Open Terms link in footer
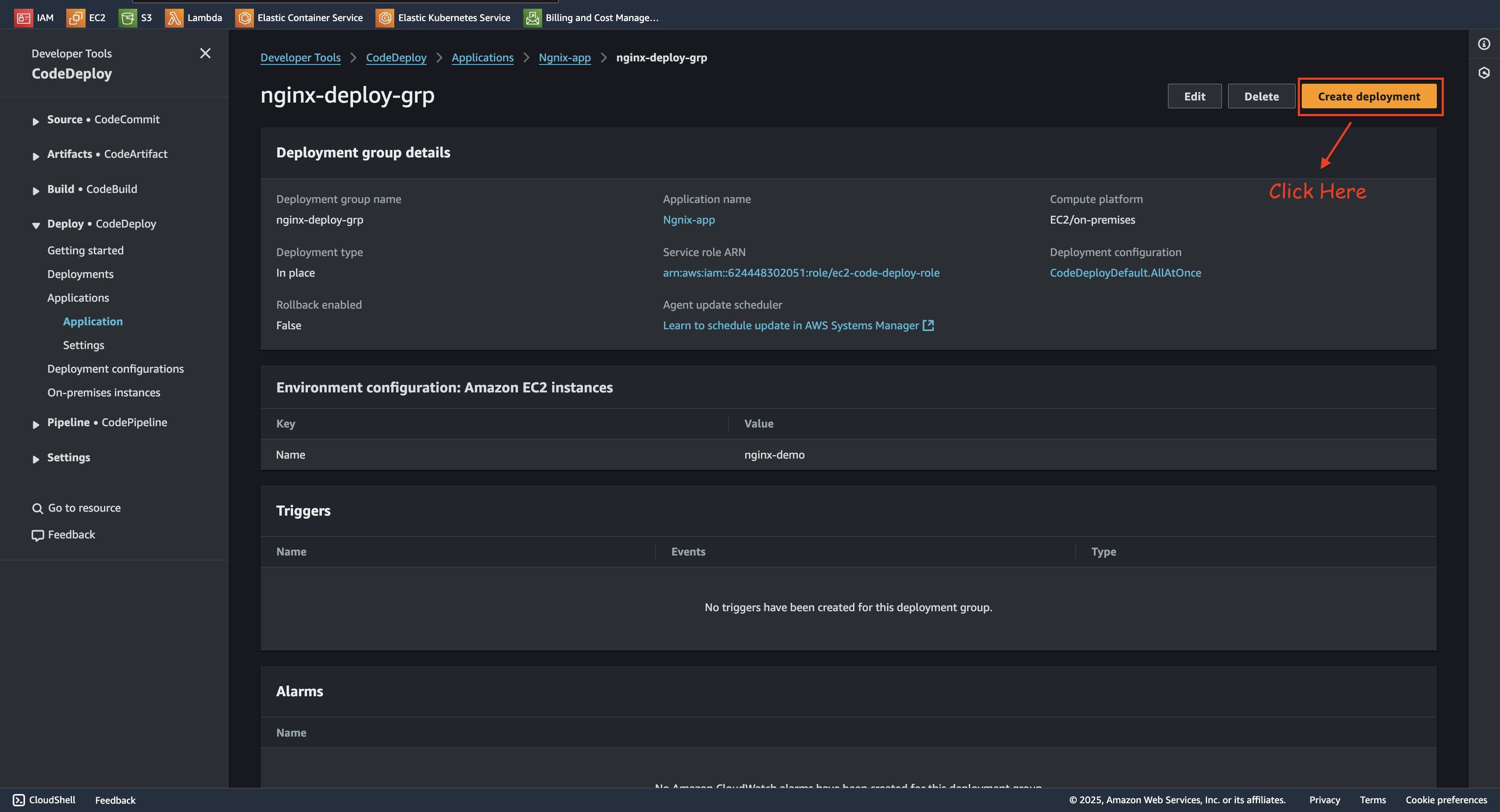 coord(1372,800)
